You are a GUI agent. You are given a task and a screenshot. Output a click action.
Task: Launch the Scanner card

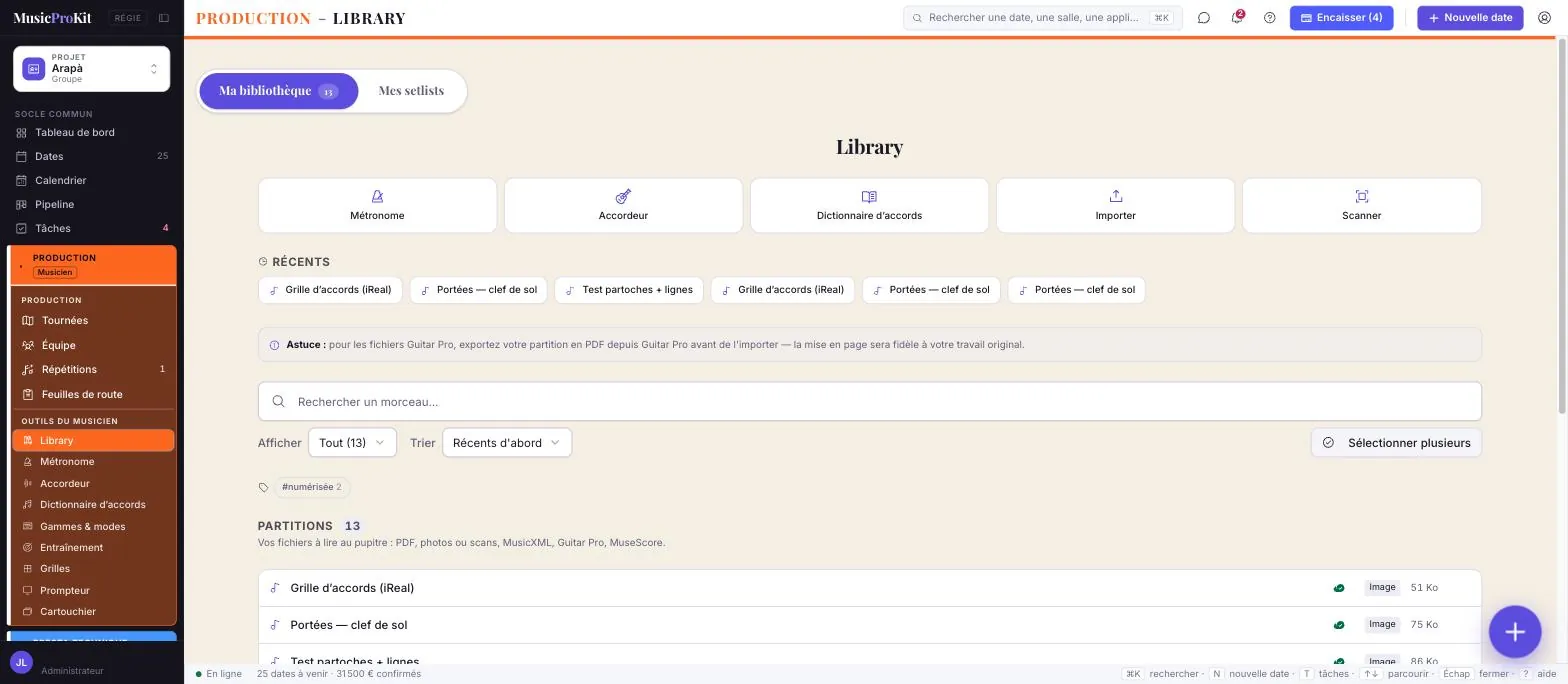pyautogui.click(x=1361, y=205)
